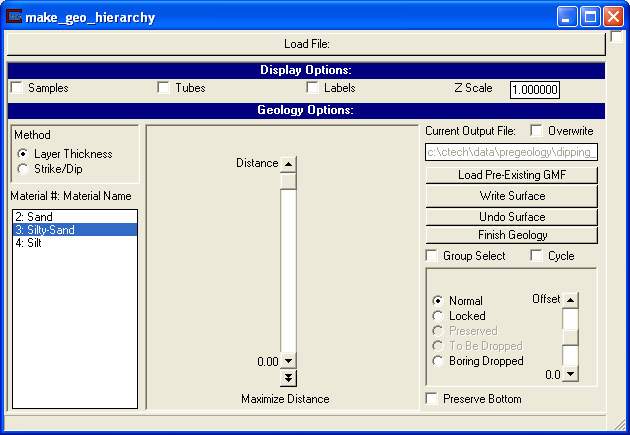Image resolution: width=630 pixels, height=435 pixels.
Task: Click the Current Output File path field
Action: click(x=511, y=152)
